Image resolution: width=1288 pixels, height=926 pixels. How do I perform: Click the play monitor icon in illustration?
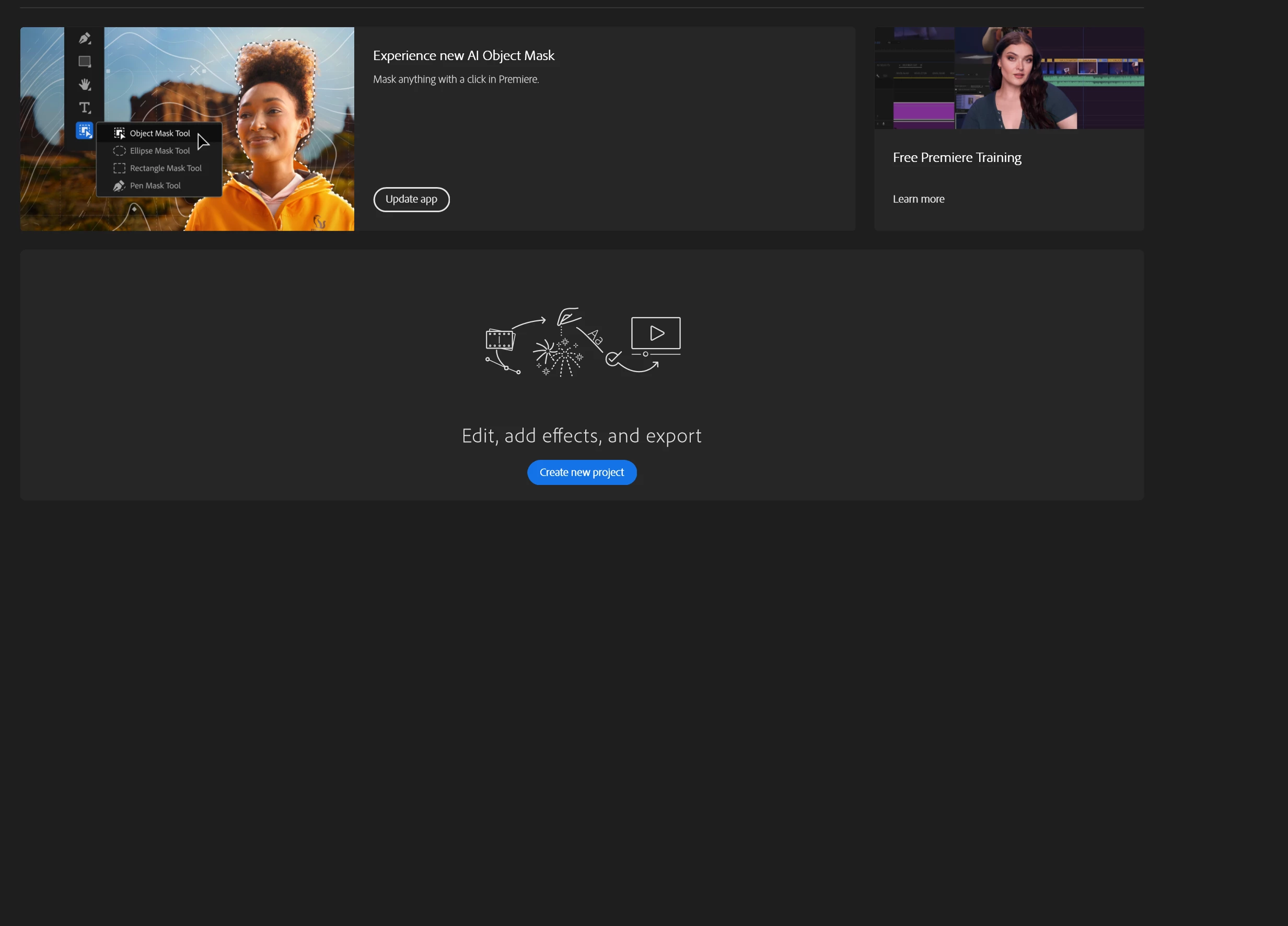pos(656,333)
